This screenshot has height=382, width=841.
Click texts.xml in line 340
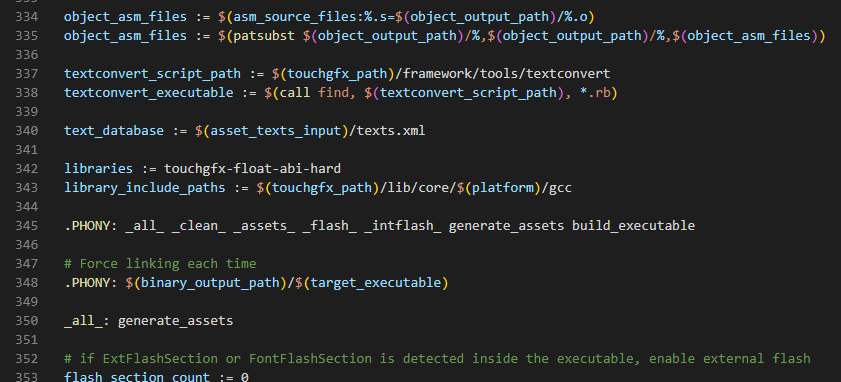pyautogui.click(x=390, y=130)
